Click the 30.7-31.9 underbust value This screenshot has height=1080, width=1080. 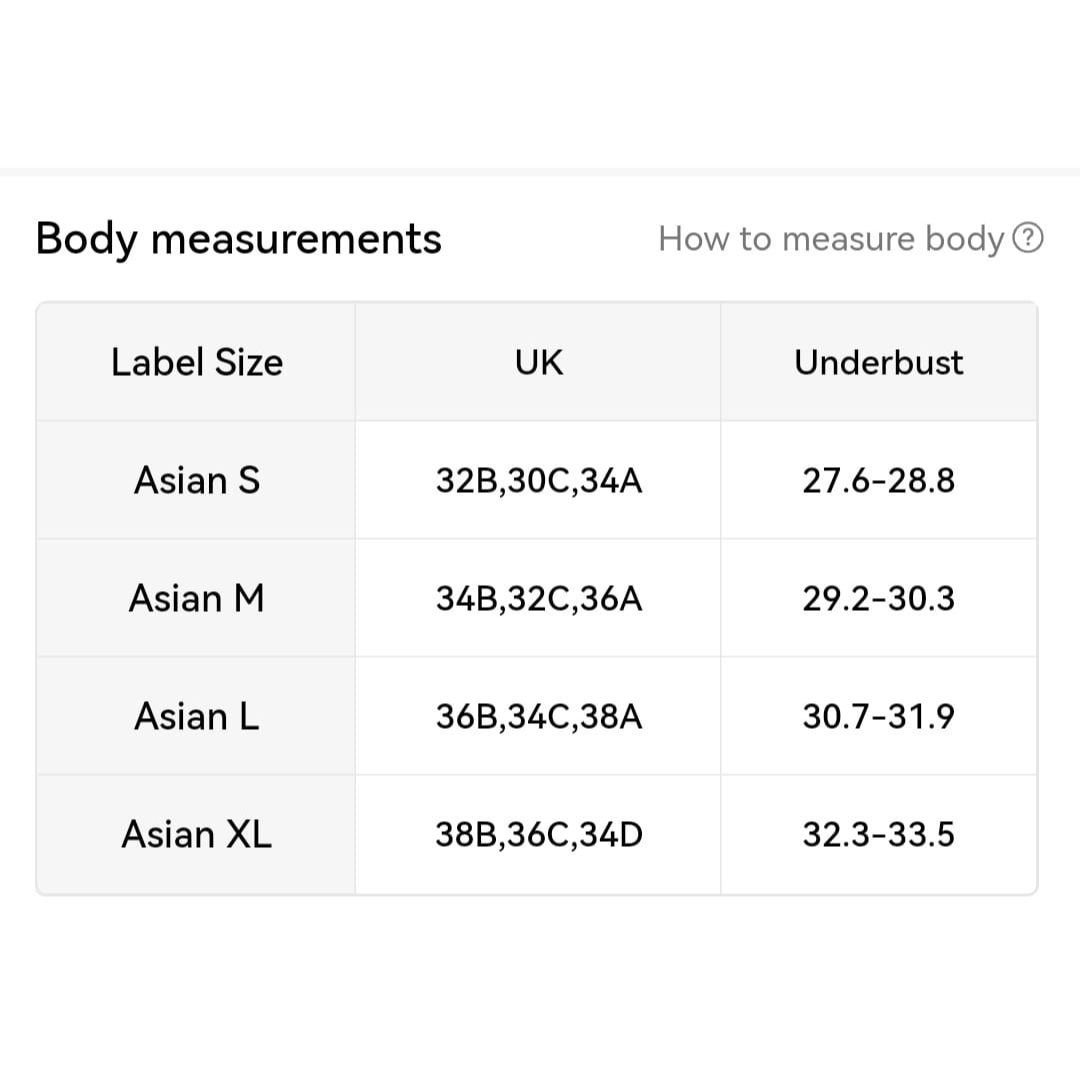tap(879, 716)
